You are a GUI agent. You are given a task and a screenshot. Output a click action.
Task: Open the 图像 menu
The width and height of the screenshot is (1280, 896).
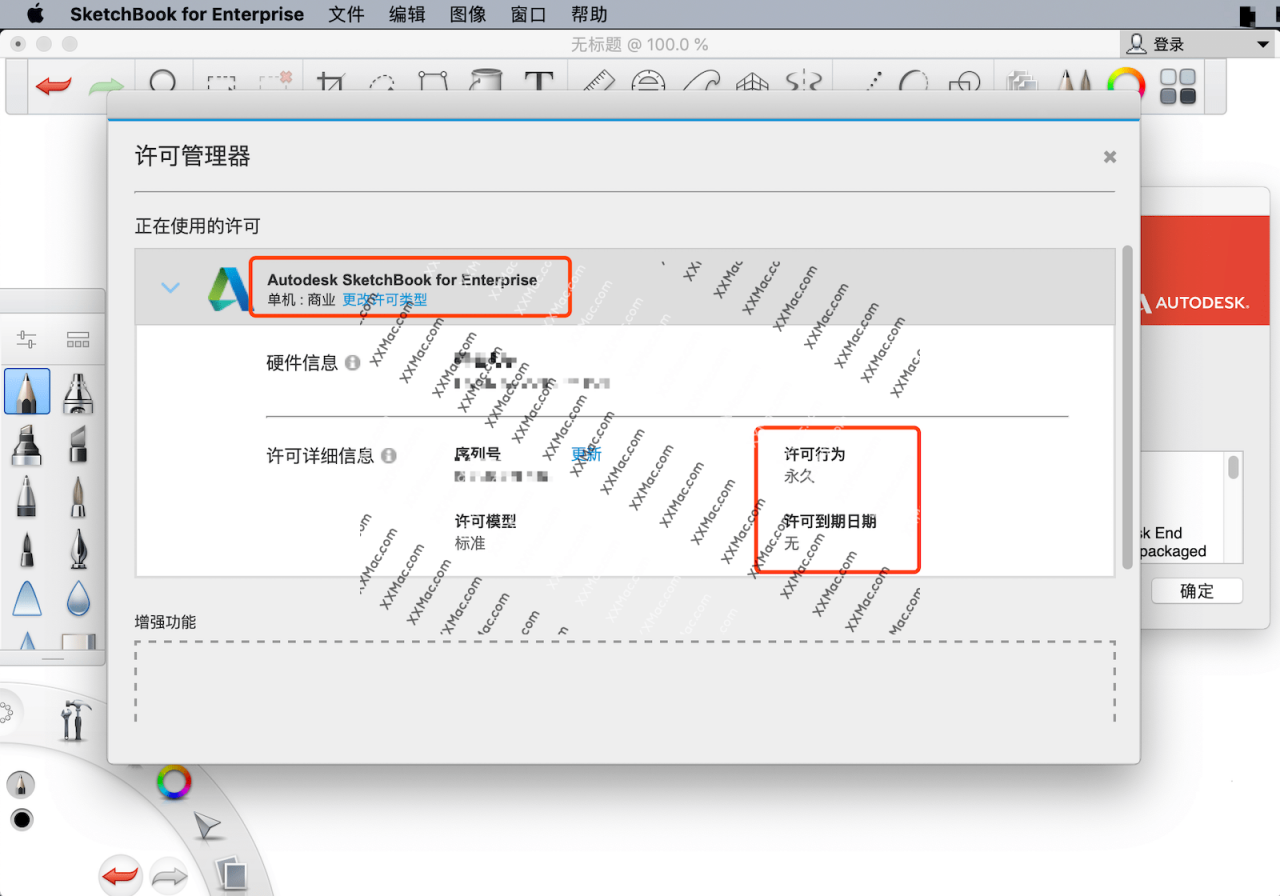tap(468, 14)
